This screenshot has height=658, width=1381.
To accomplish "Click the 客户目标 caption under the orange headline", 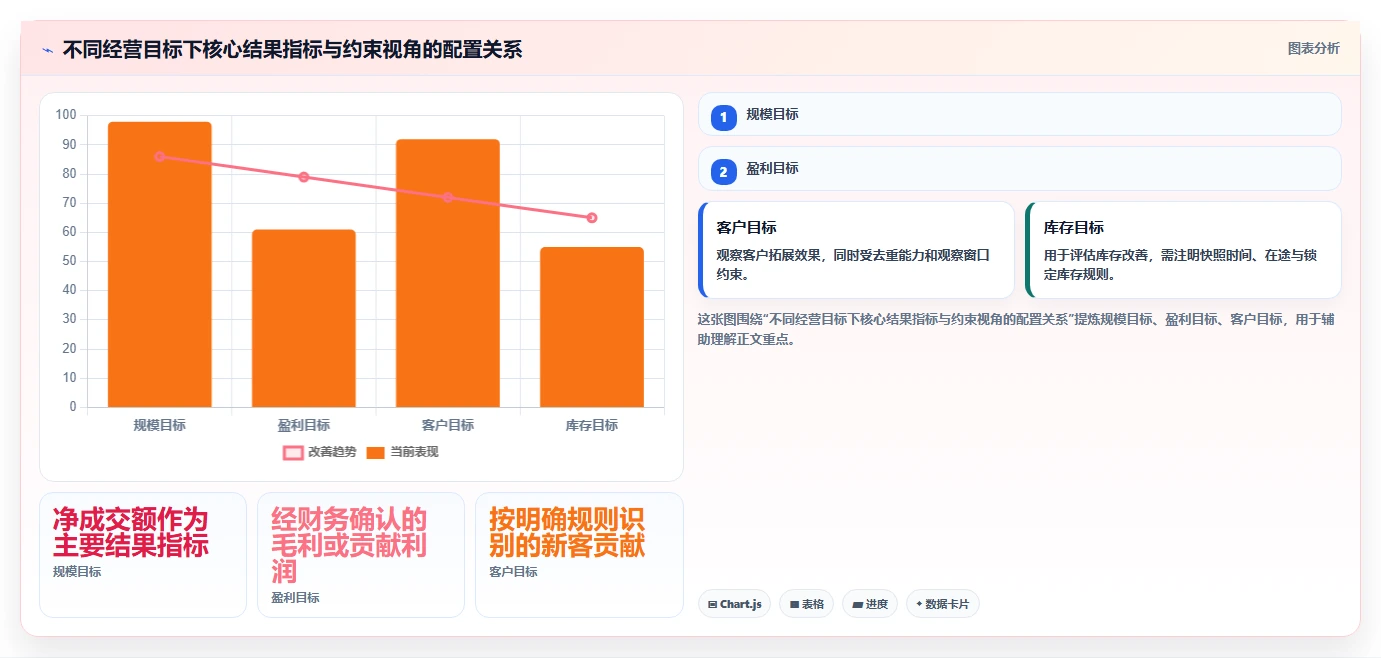I will pyautogui.click(x=513, y=572).
